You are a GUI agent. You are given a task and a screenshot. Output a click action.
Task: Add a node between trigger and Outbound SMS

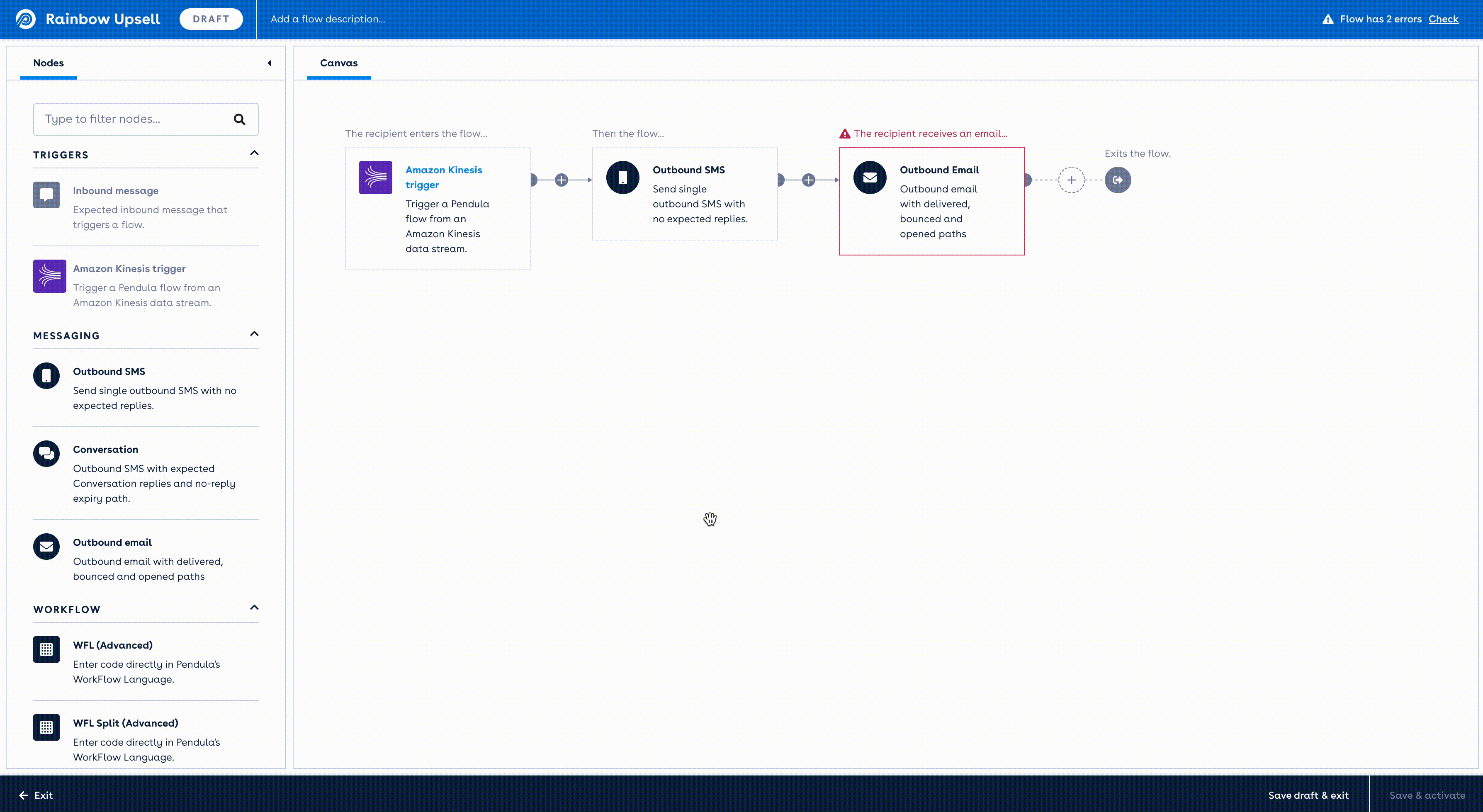[x=561, y=180]
